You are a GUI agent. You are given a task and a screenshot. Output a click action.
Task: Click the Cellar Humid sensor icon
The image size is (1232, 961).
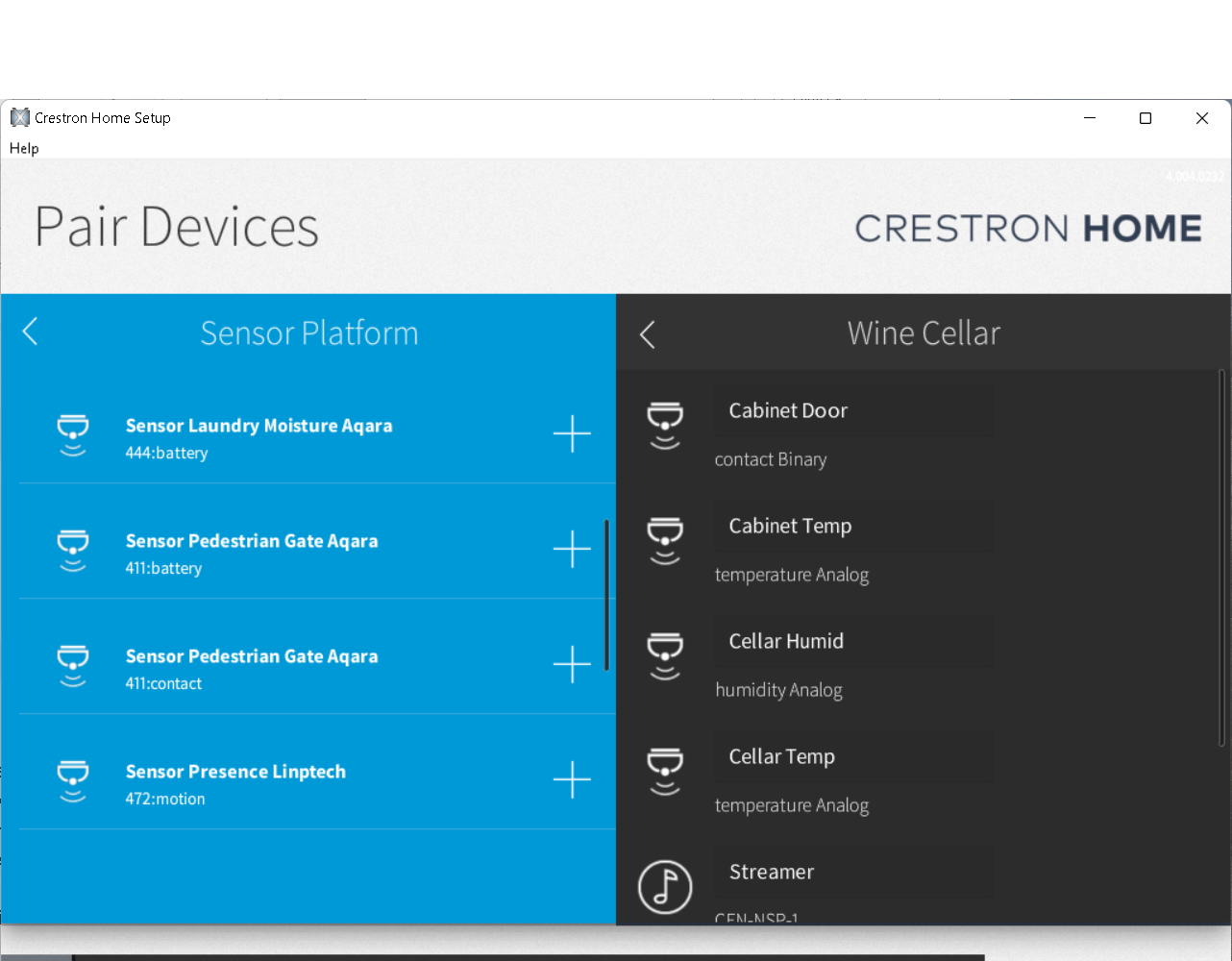(665, 656)
